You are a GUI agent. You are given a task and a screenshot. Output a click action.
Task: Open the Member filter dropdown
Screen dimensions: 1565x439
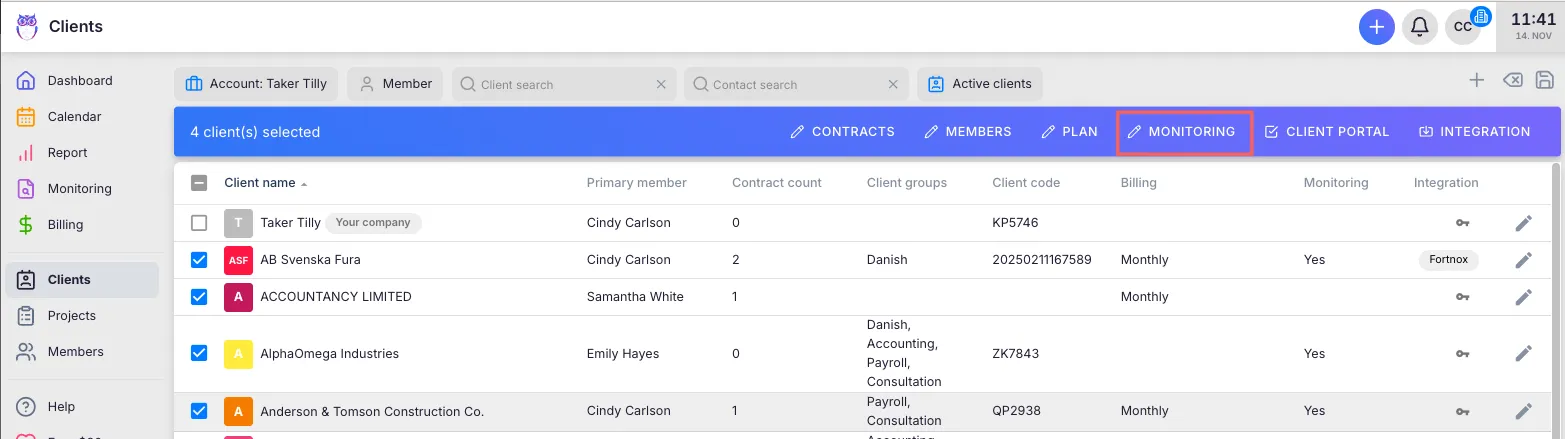pyautogui.click(x=395, y=84)
